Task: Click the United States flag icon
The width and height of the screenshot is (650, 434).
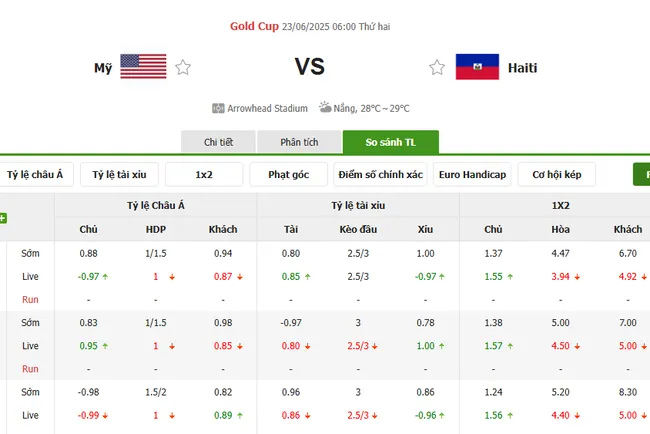Action: [x=143, y=67]
